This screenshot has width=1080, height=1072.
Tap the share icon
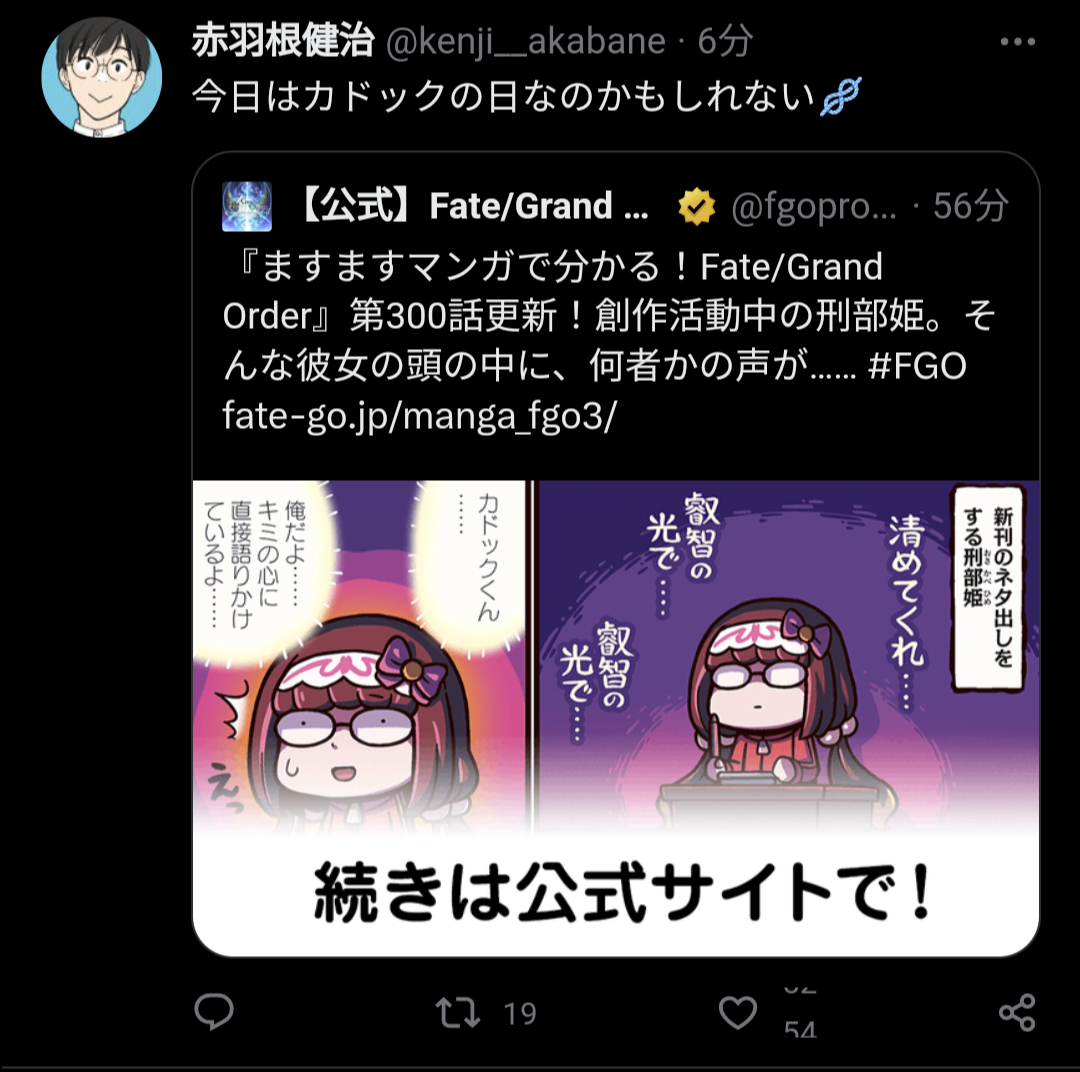[x=1017, y=1012]
